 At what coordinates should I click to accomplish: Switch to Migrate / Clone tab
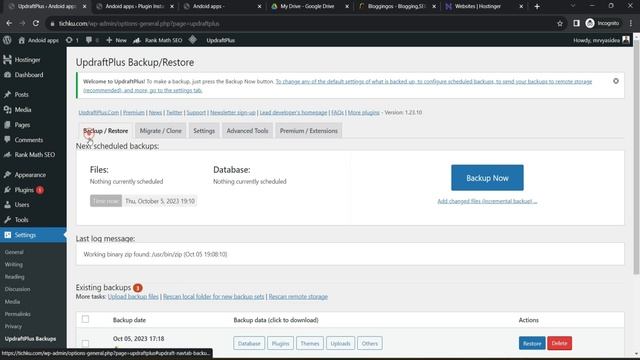click(x=160, y=131)
